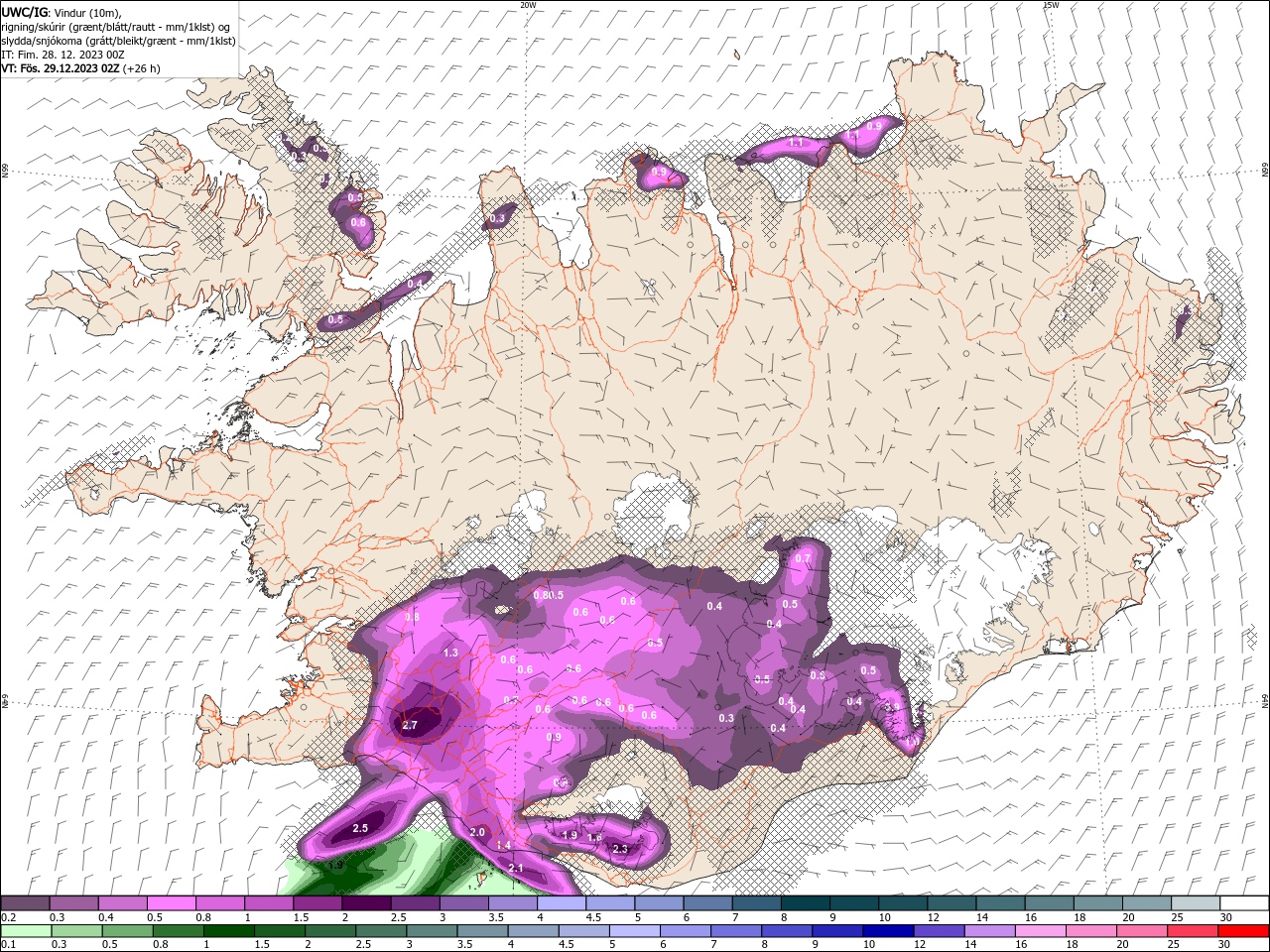Click the upper legend swatch for 0.2–0.3 mm
This screenshot has width=1270, height=952.
pos(25,903)
